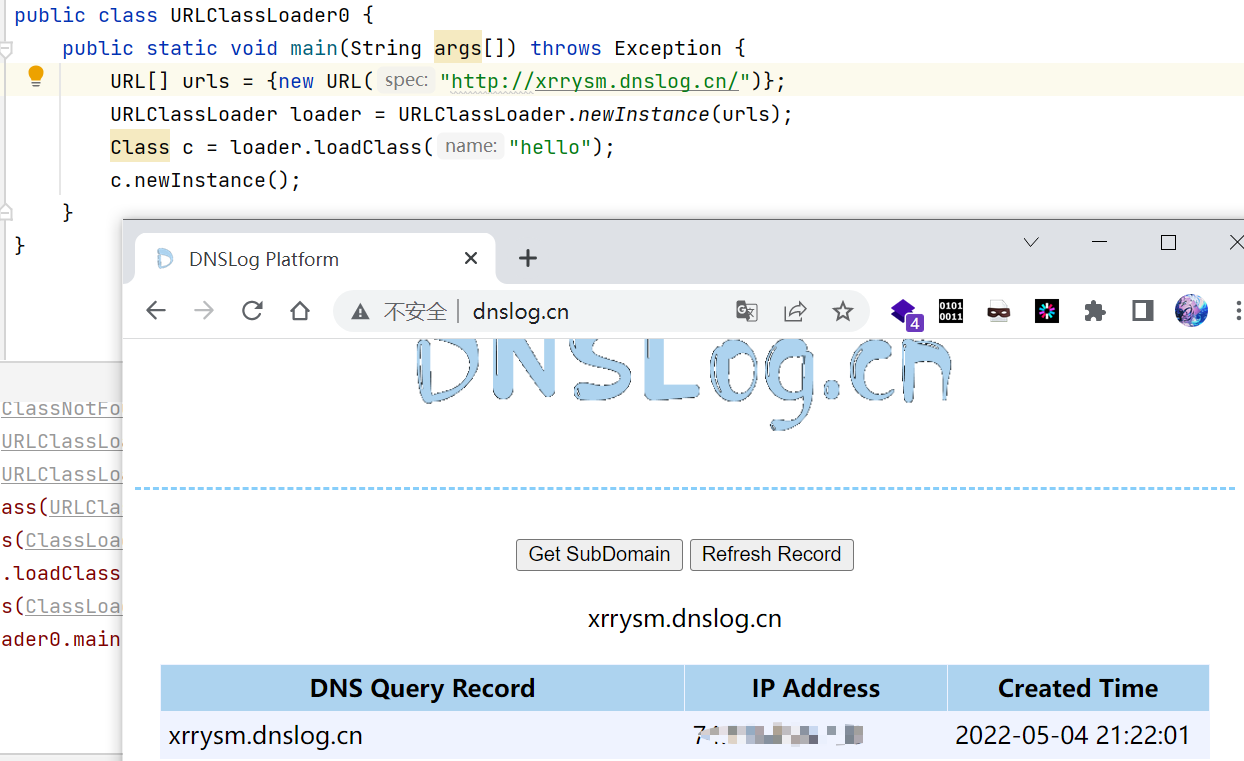Screen dimensions: 1244x761
Task: Open the Chrome three-dot menu
Action: (1238, 311)
